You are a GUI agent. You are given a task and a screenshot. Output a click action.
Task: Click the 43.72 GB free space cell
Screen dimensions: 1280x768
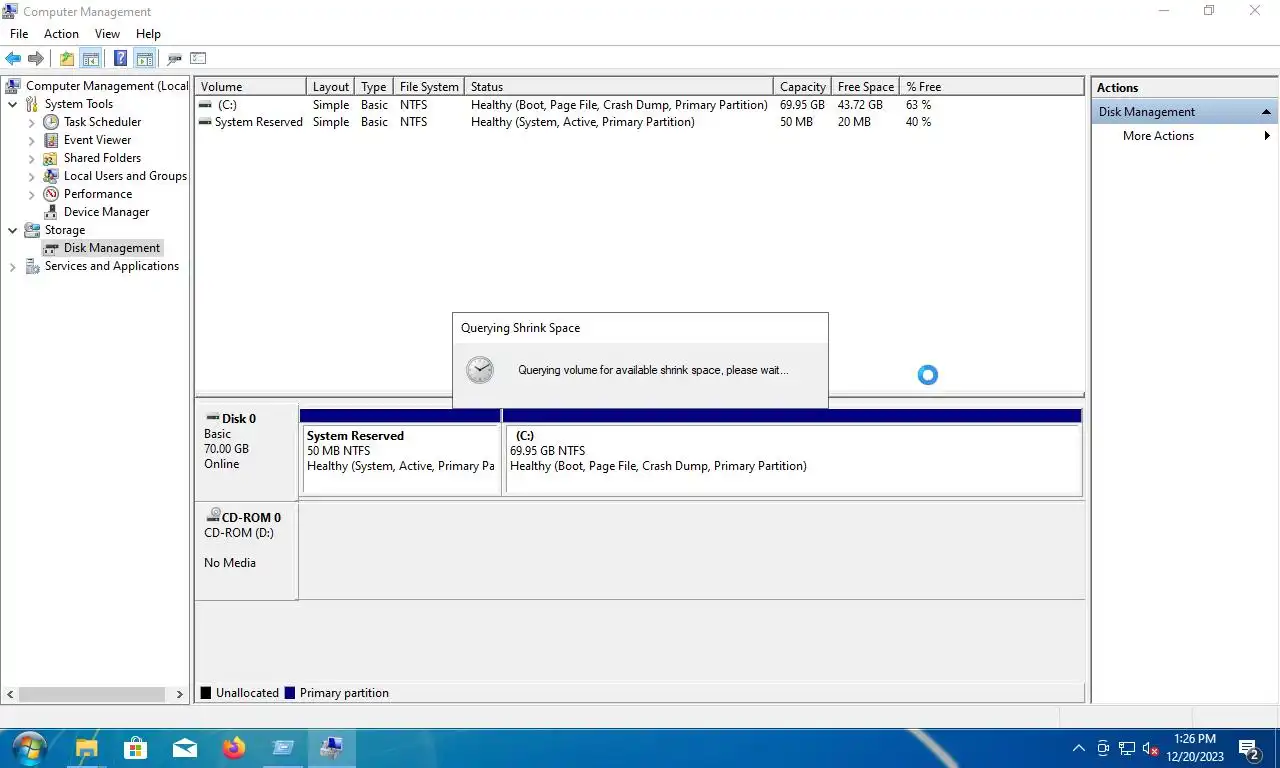[860, 105]
